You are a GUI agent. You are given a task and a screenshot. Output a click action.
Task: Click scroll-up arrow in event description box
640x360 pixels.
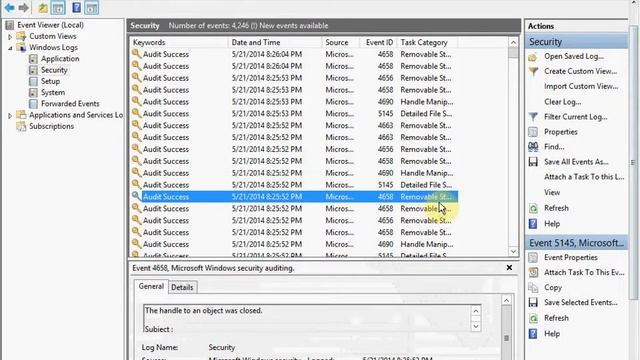[476, 311]
